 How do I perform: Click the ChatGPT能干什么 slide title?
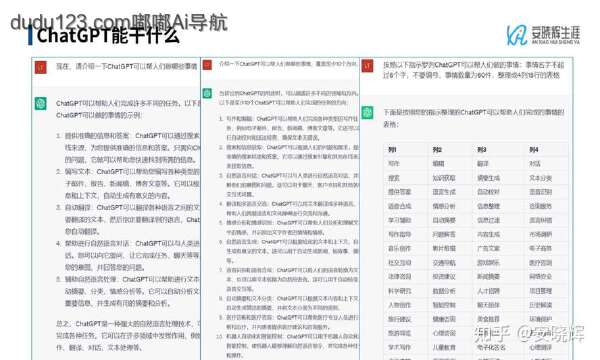[x=108, y=36]
